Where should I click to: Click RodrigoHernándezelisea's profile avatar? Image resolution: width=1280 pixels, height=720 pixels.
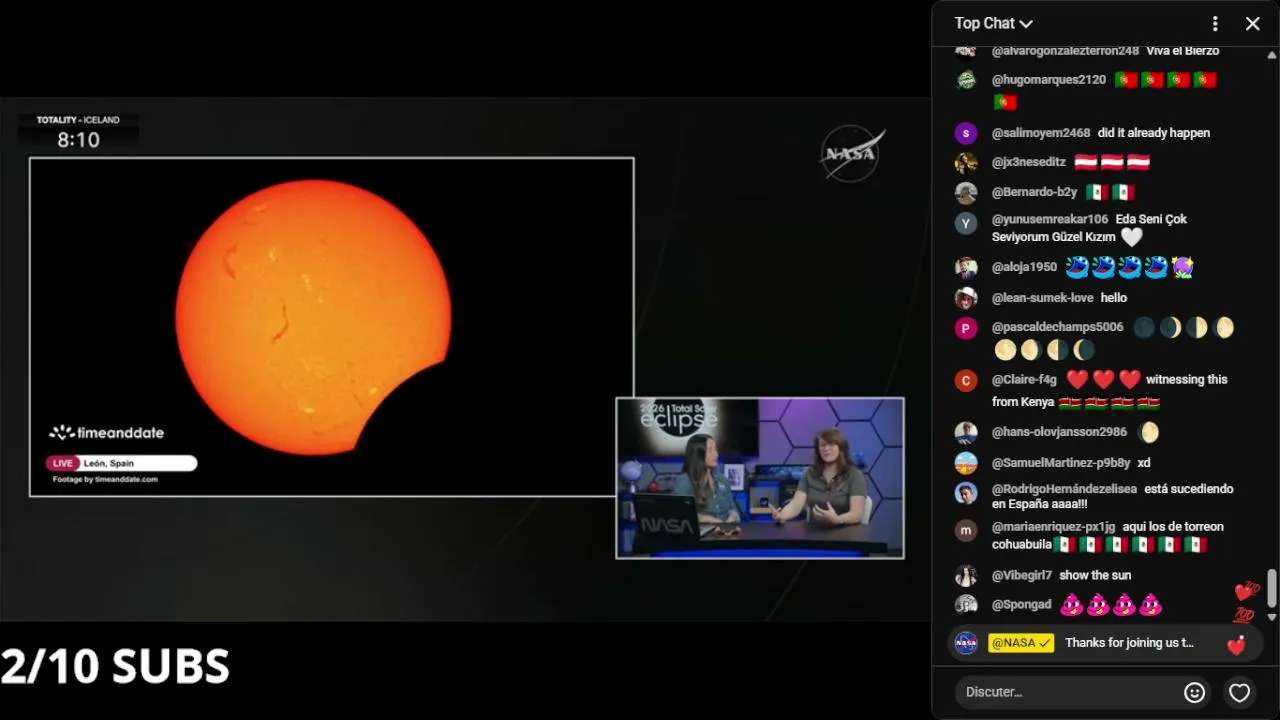point(966,493)
